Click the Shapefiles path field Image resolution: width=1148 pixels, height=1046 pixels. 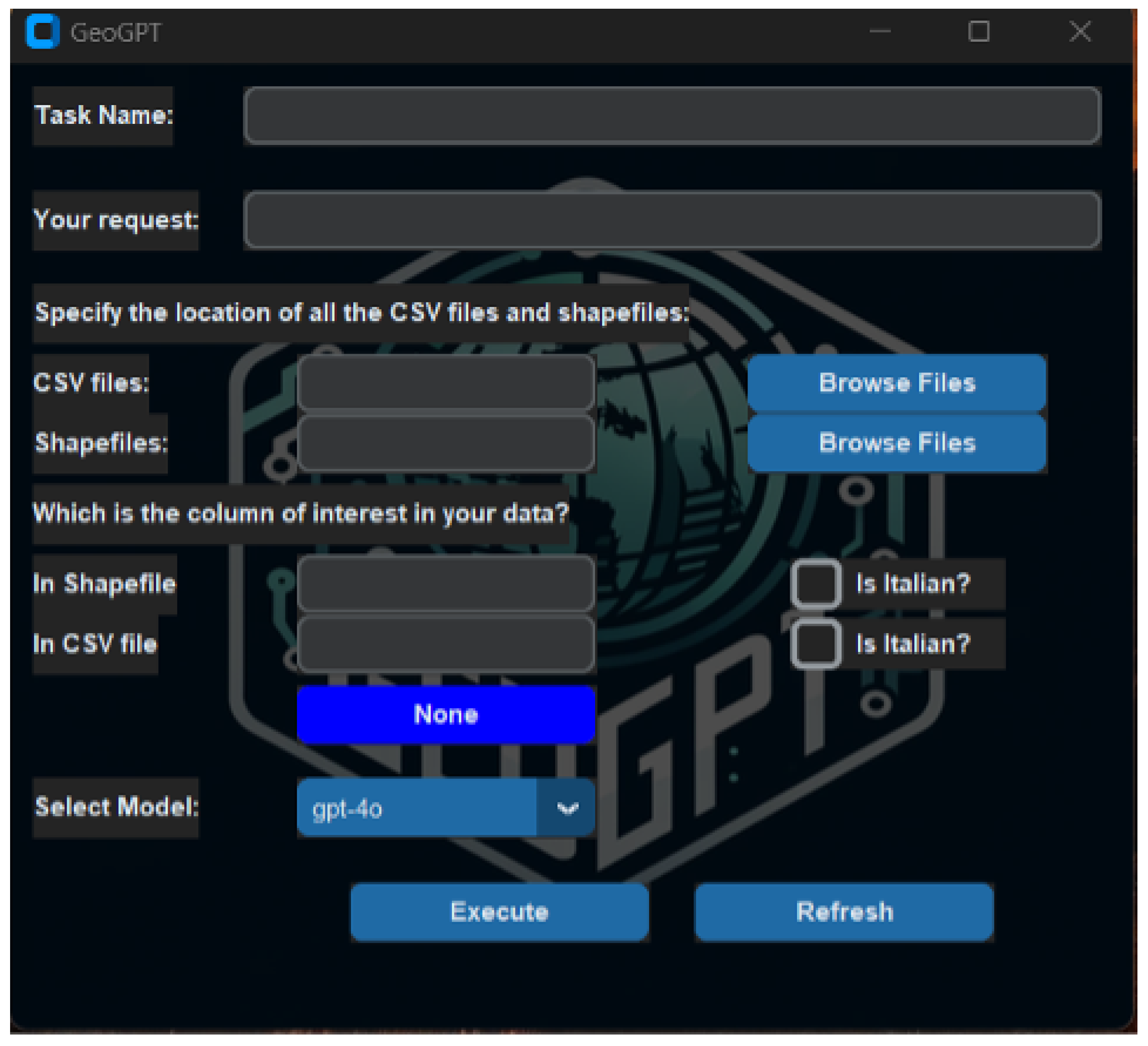[x=446, y=442]
